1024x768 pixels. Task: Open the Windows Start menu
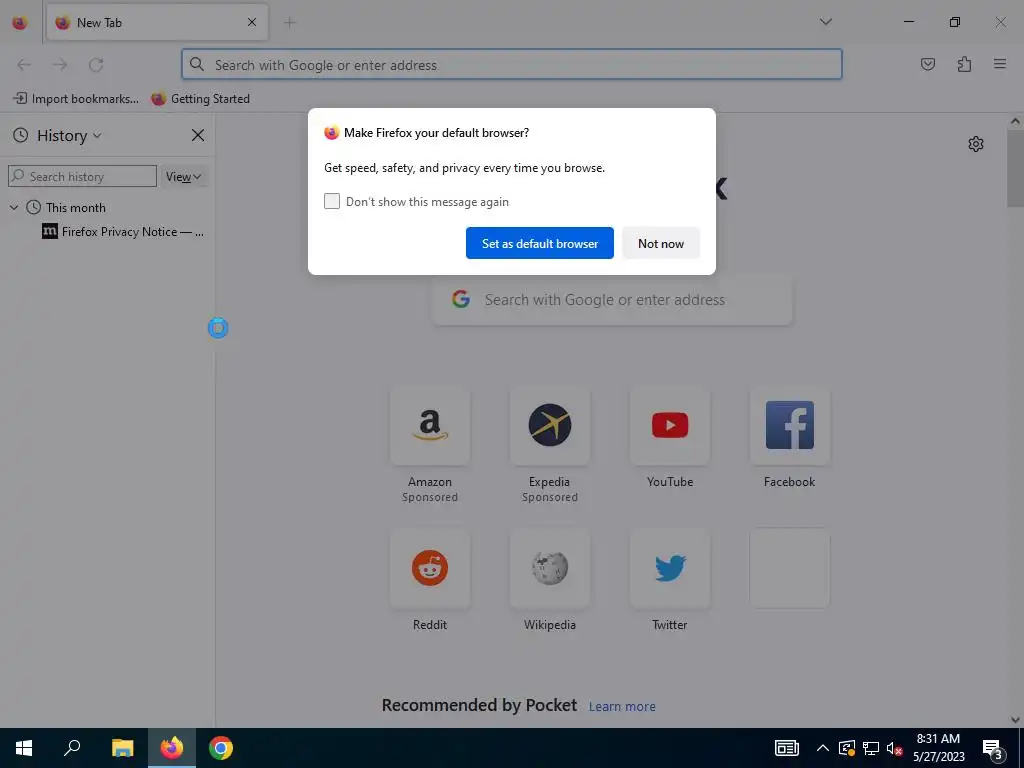[24, 748]
